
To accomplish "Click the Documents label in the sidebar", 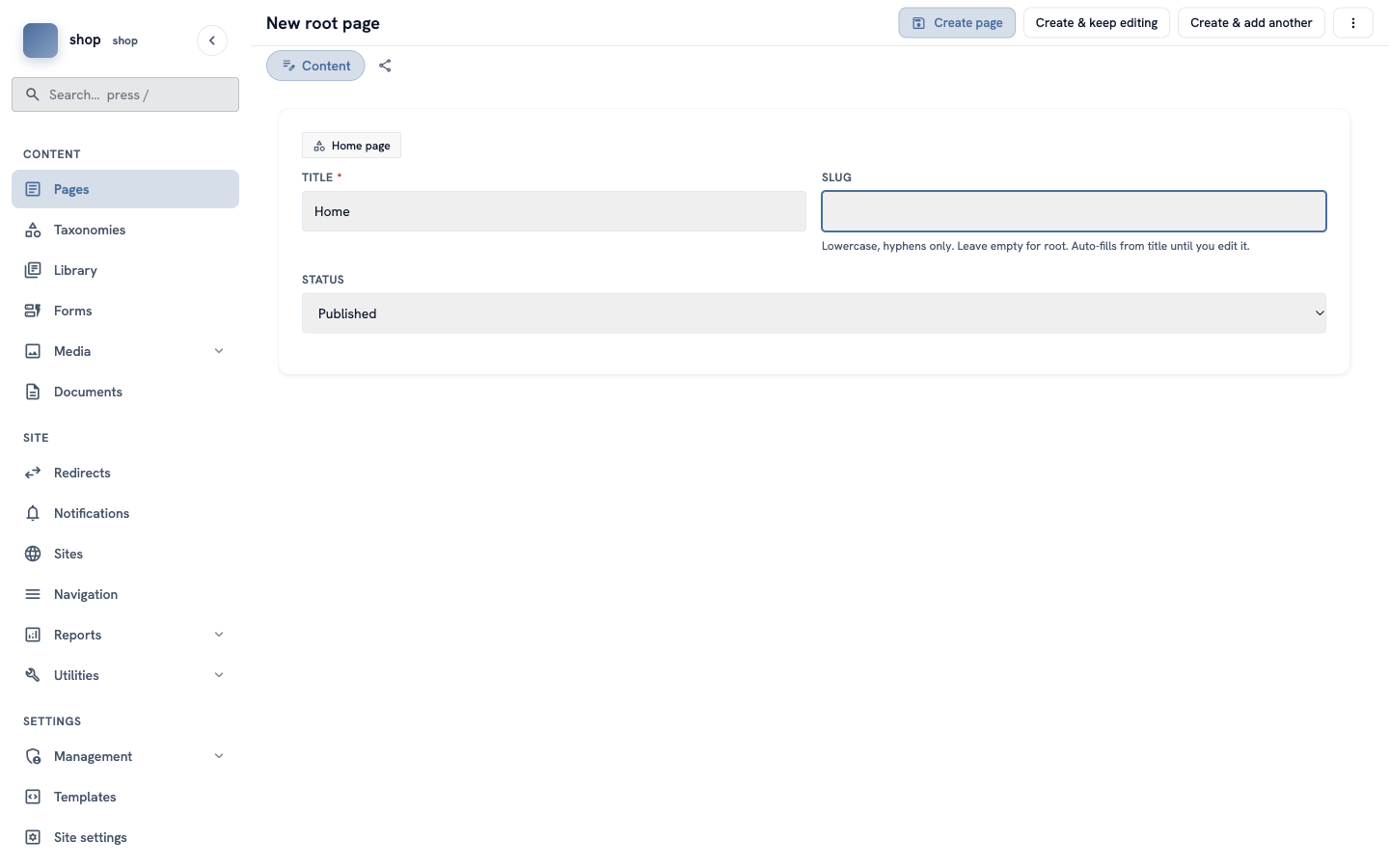I will 88,392.
